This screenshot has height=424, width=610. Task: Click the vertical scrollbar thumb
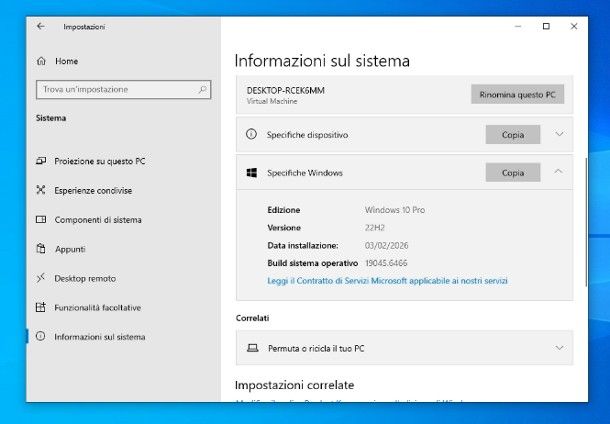pos(586,222)
